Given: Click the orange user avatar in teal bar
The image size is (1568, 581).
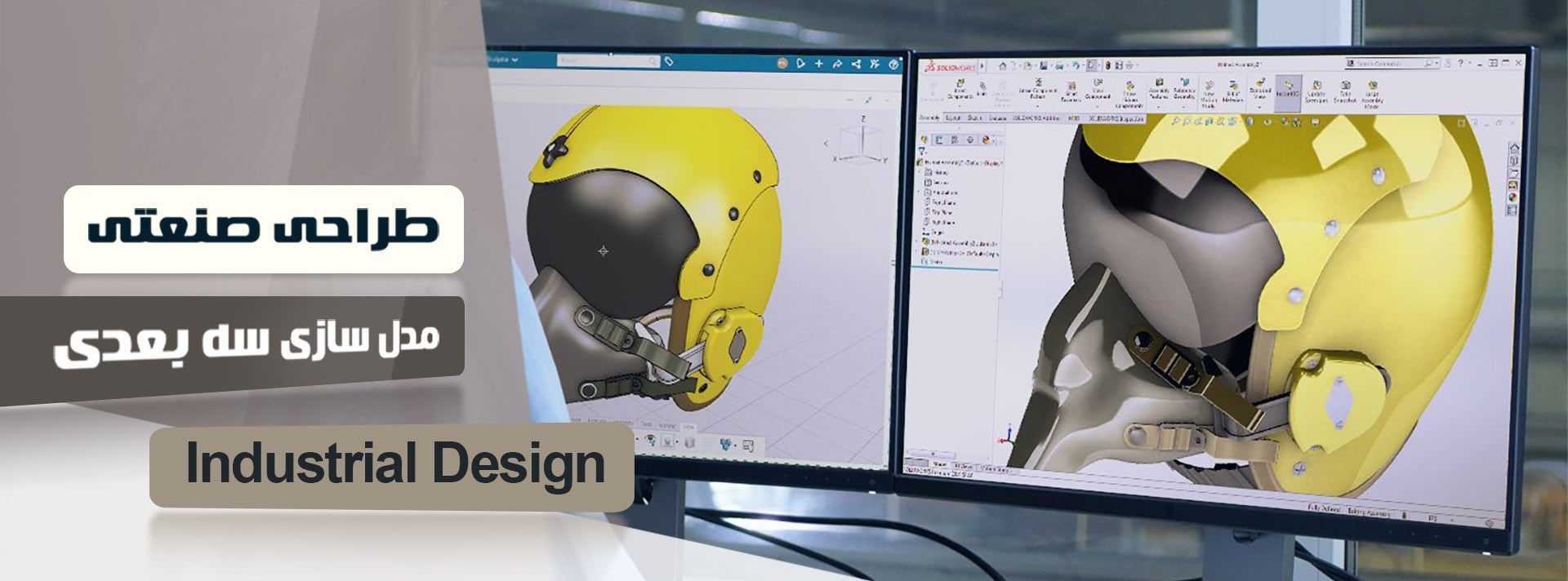Looking at the screenshot, I should [x=782, y=64].
